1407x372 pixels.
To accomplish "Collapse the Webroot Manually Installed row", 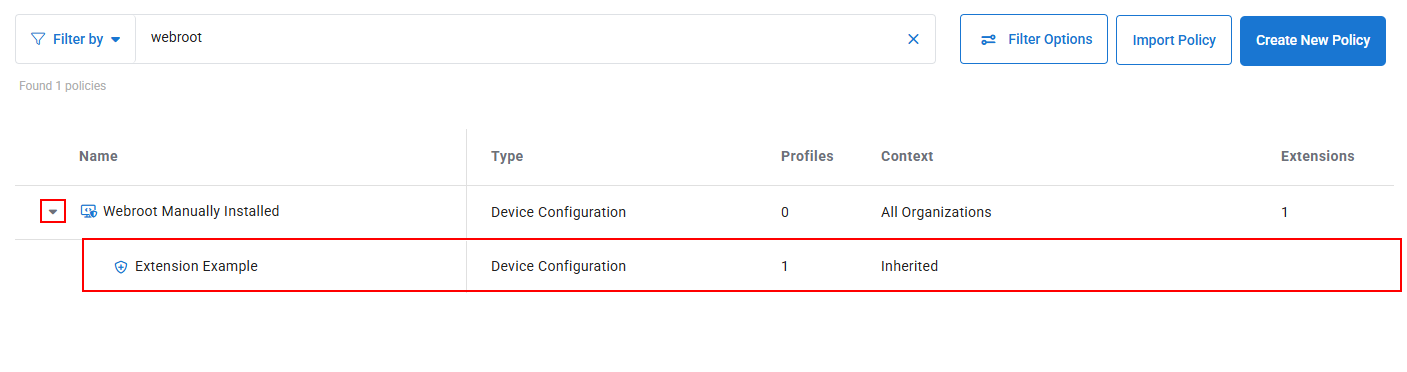I will (53, 212).
